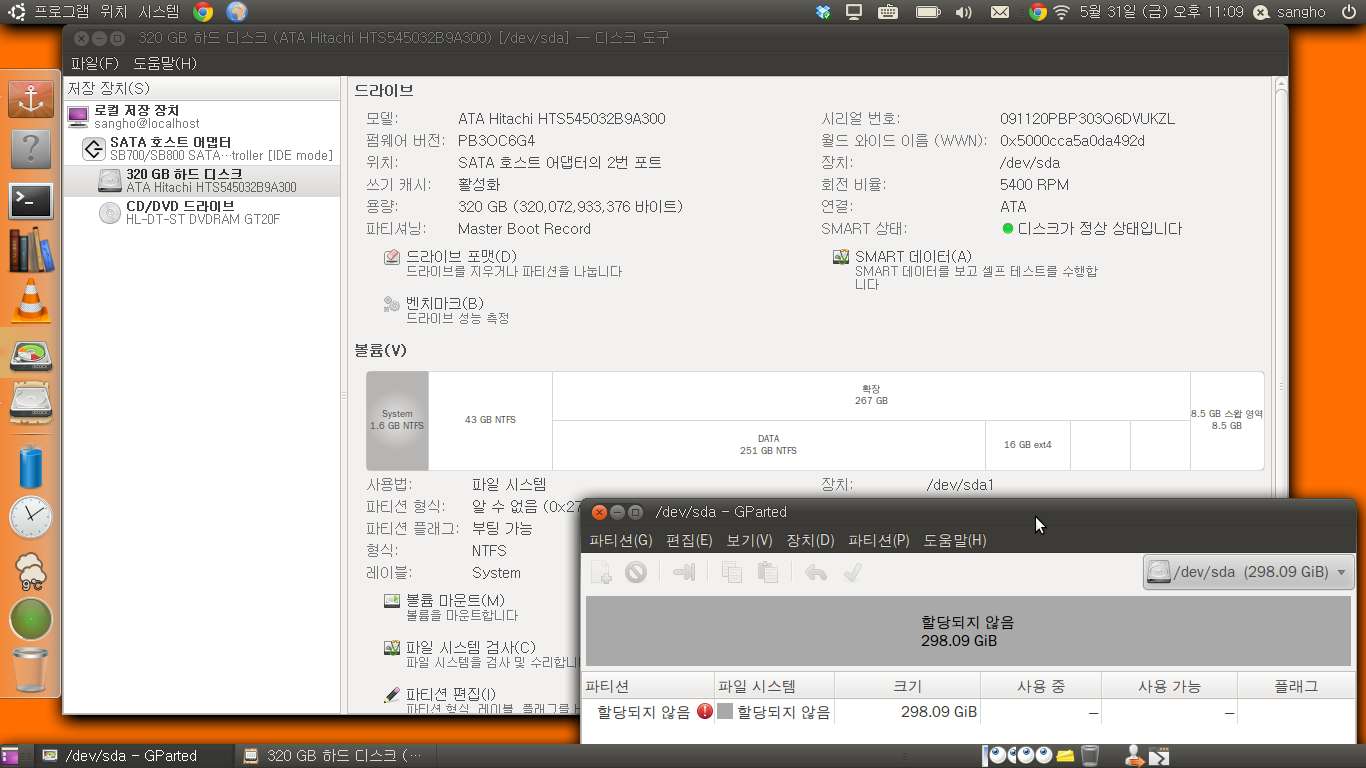This screenshot has height=768, width=1366.
Task: Click the green radar icon in the dock
Action: (x=31, y=619)
